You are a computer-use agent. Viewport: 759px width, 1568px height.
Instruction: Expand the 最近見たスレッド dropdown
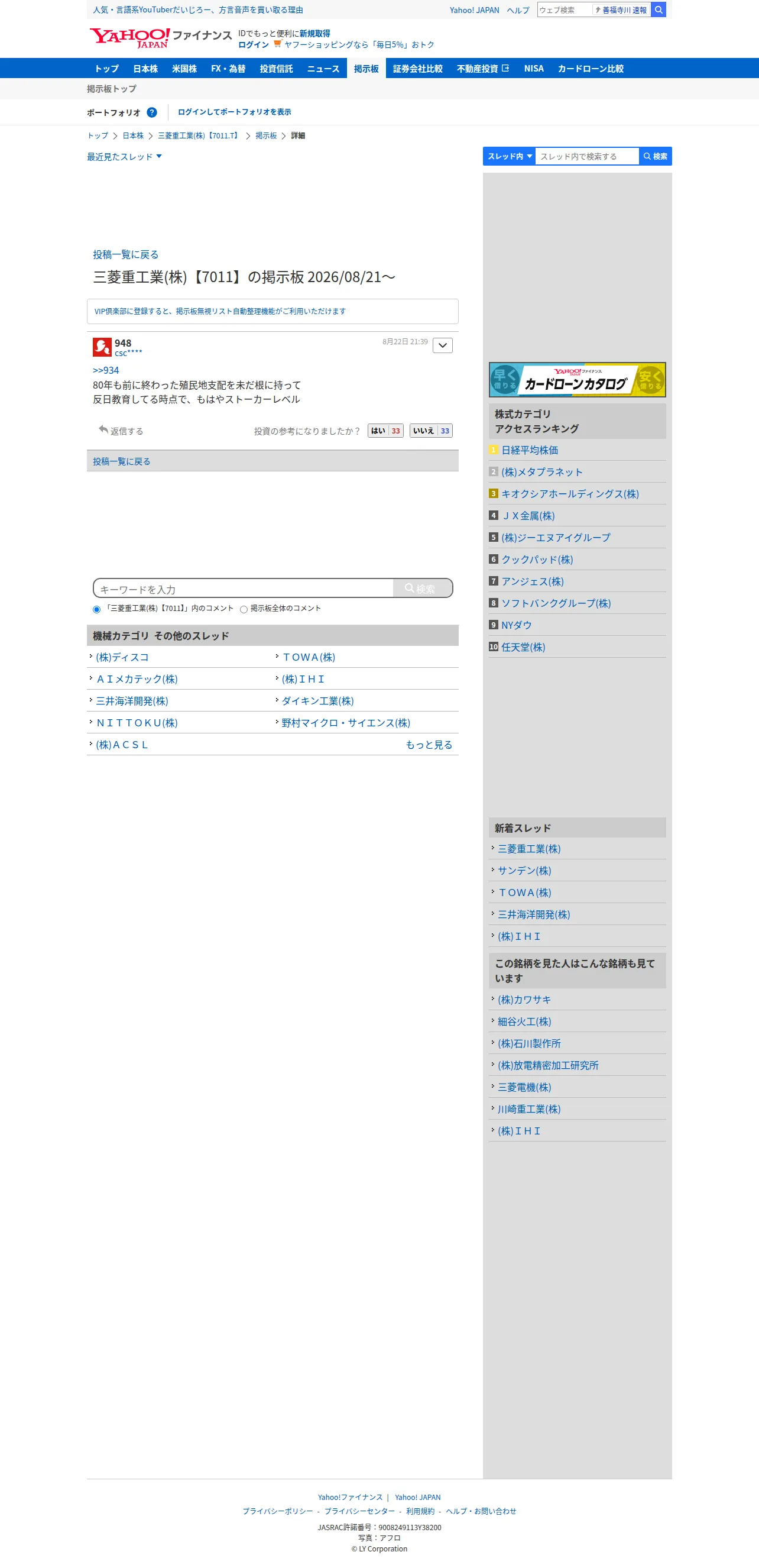[x=124, y=156]
